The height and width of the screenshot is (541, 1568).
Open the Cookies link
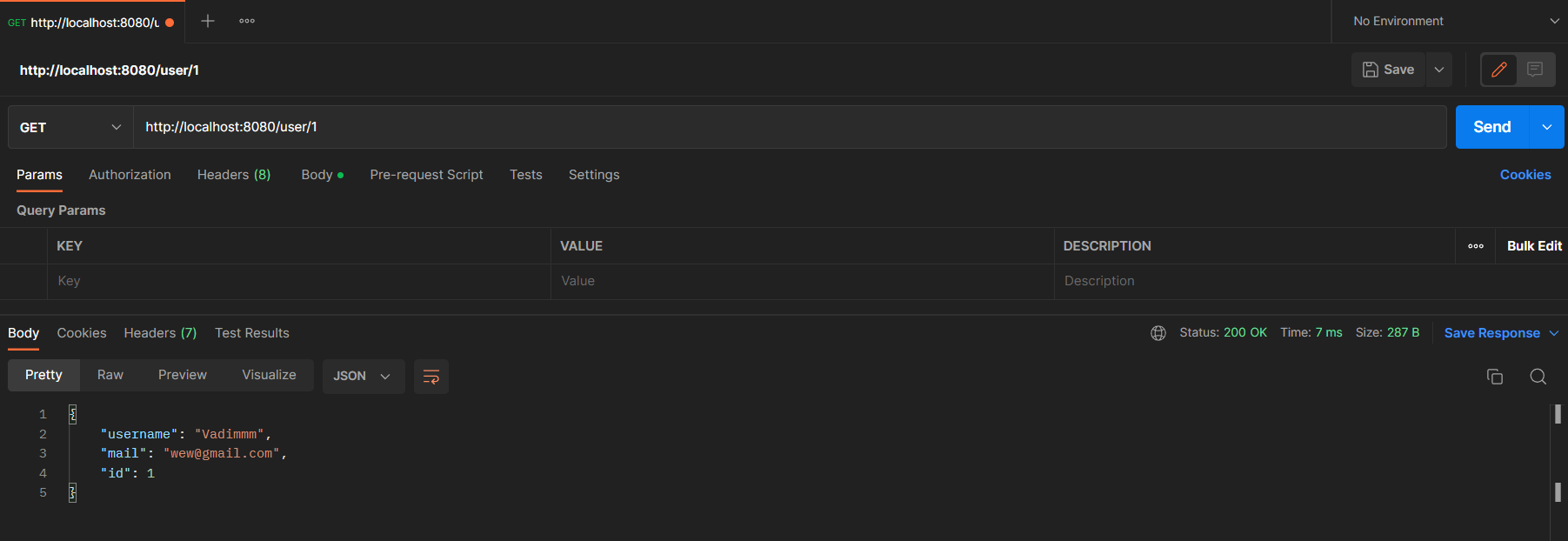tap(1525, 175)
